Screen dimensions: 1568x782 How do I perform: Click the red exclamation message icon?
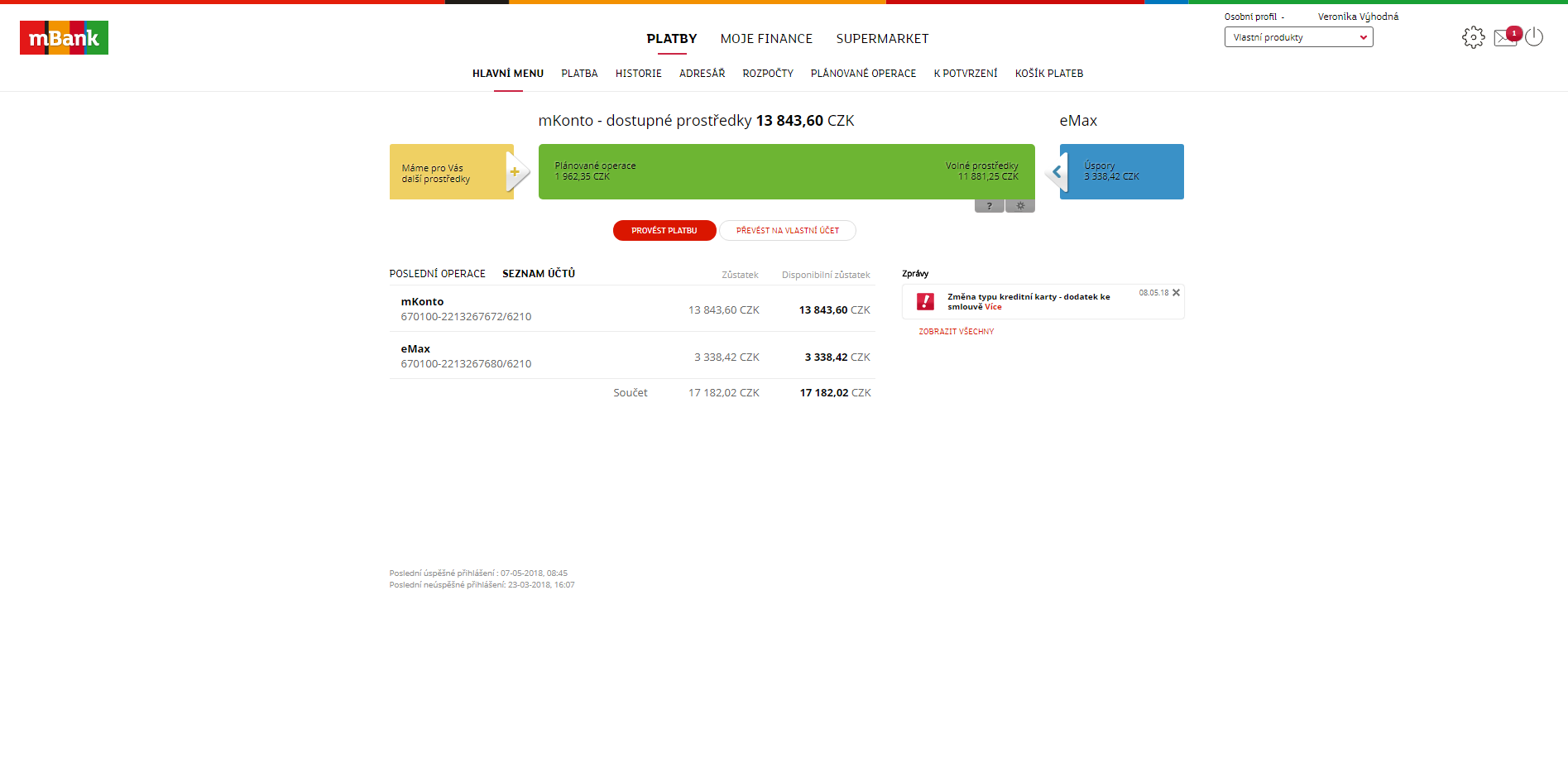[x=925, y=302]
